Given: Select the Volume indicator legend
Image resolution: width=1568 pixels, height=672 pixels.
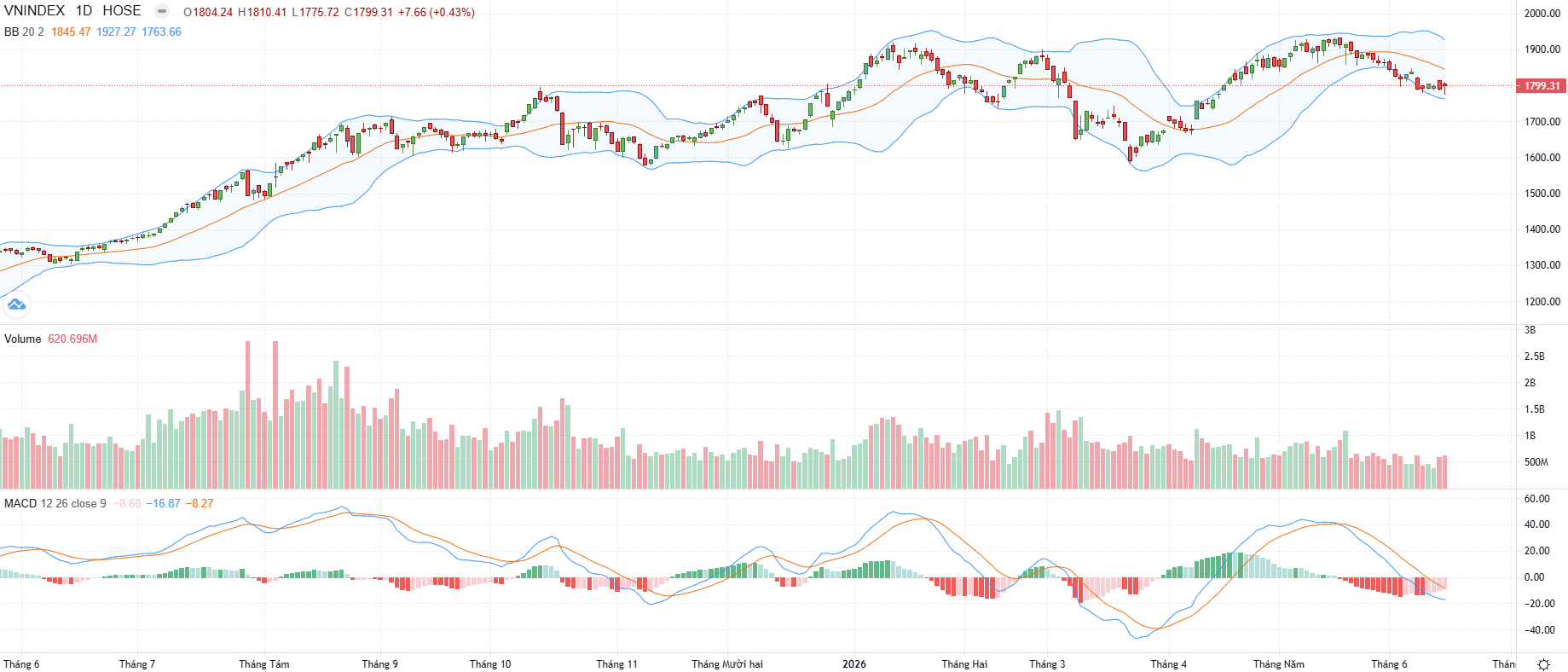Looking at the screenshot, I should [22, 339].
